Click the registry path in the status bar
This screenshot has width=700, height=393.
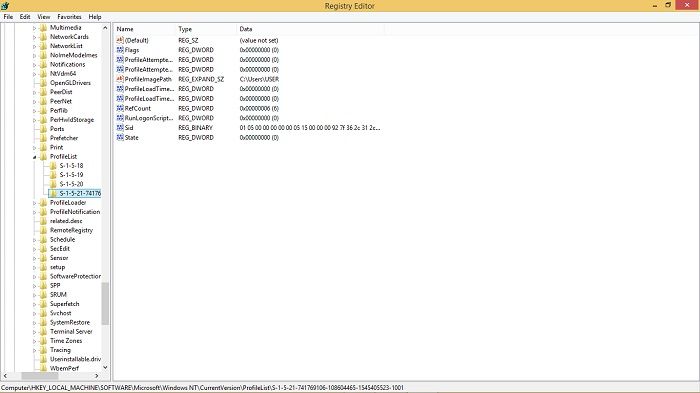[x=202, y=388]
